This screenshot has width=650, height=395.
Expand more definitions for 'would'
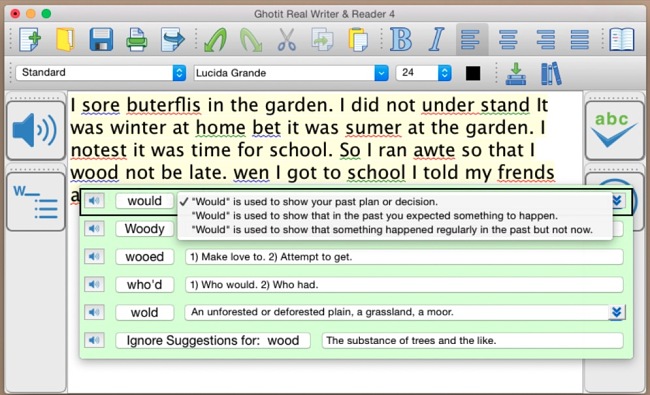[x=617, y=201]
